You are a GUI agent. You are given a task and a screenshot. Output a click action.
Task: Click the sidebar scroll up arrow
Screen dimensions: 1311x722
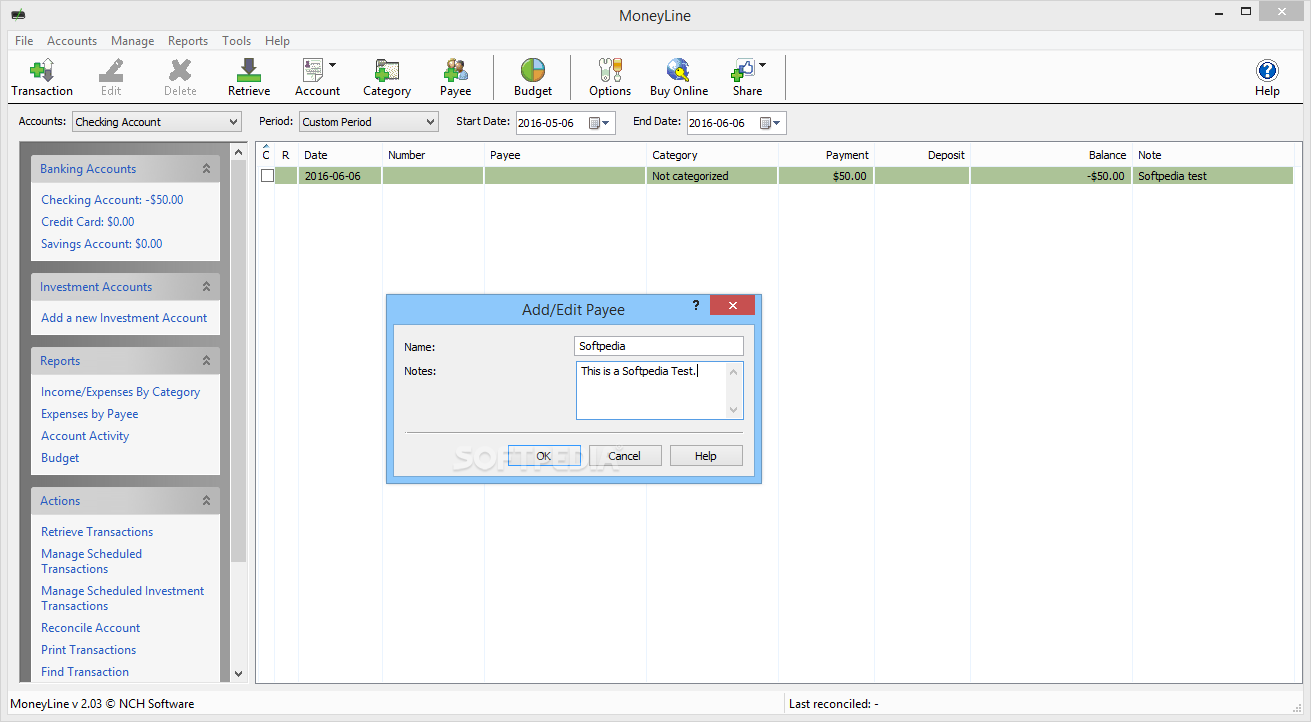click(x=238, y=152)
